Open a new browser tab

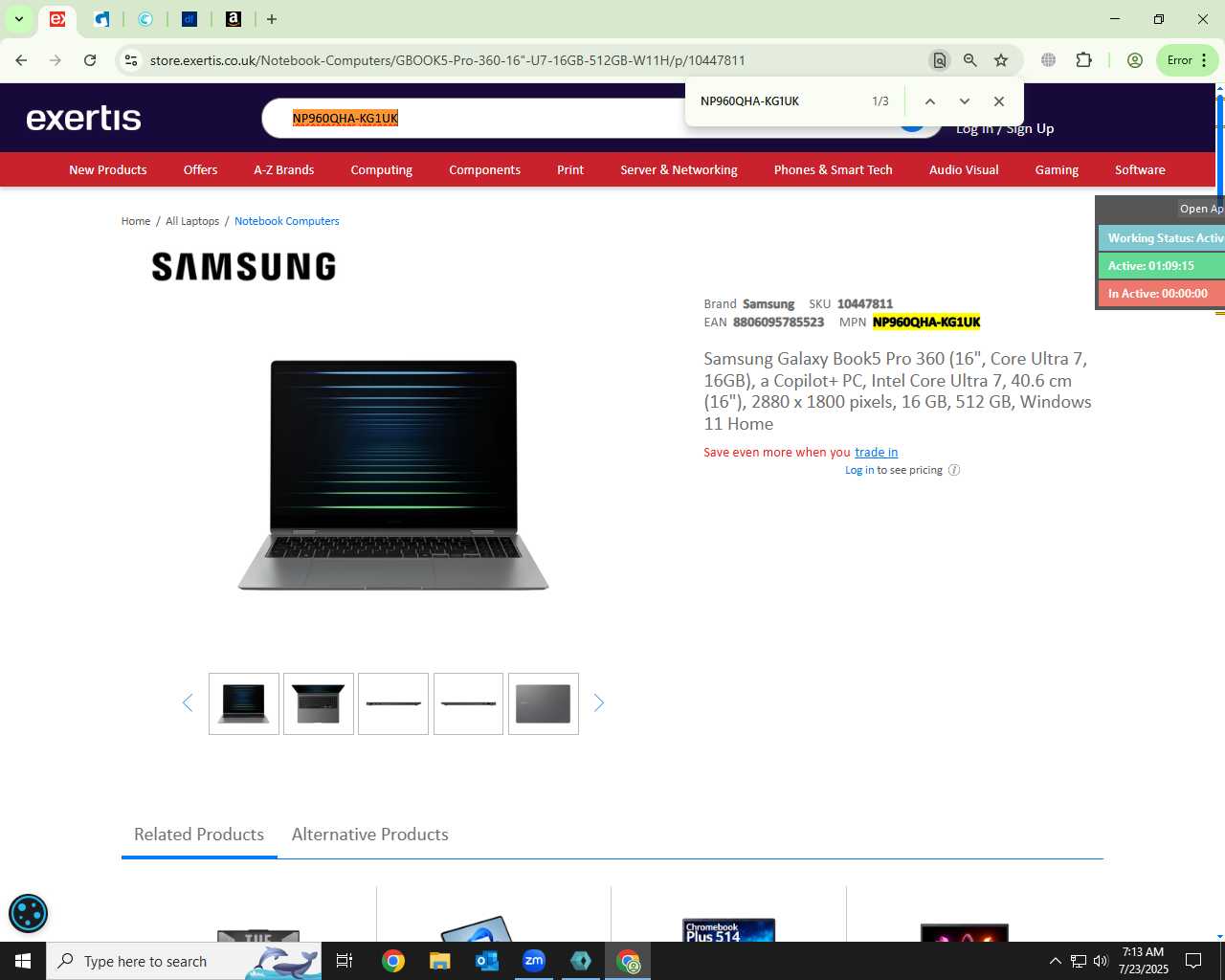[x=272, y=19]
